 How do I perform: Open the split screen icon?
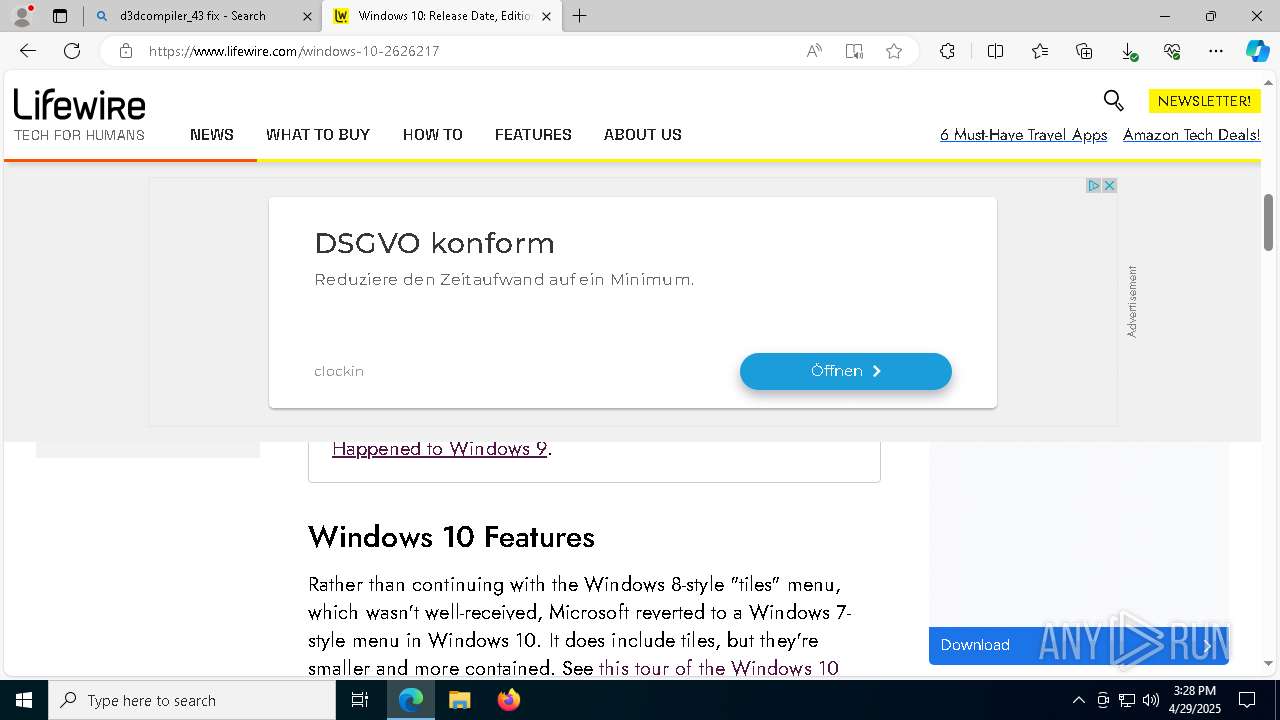tap(995, 51)
